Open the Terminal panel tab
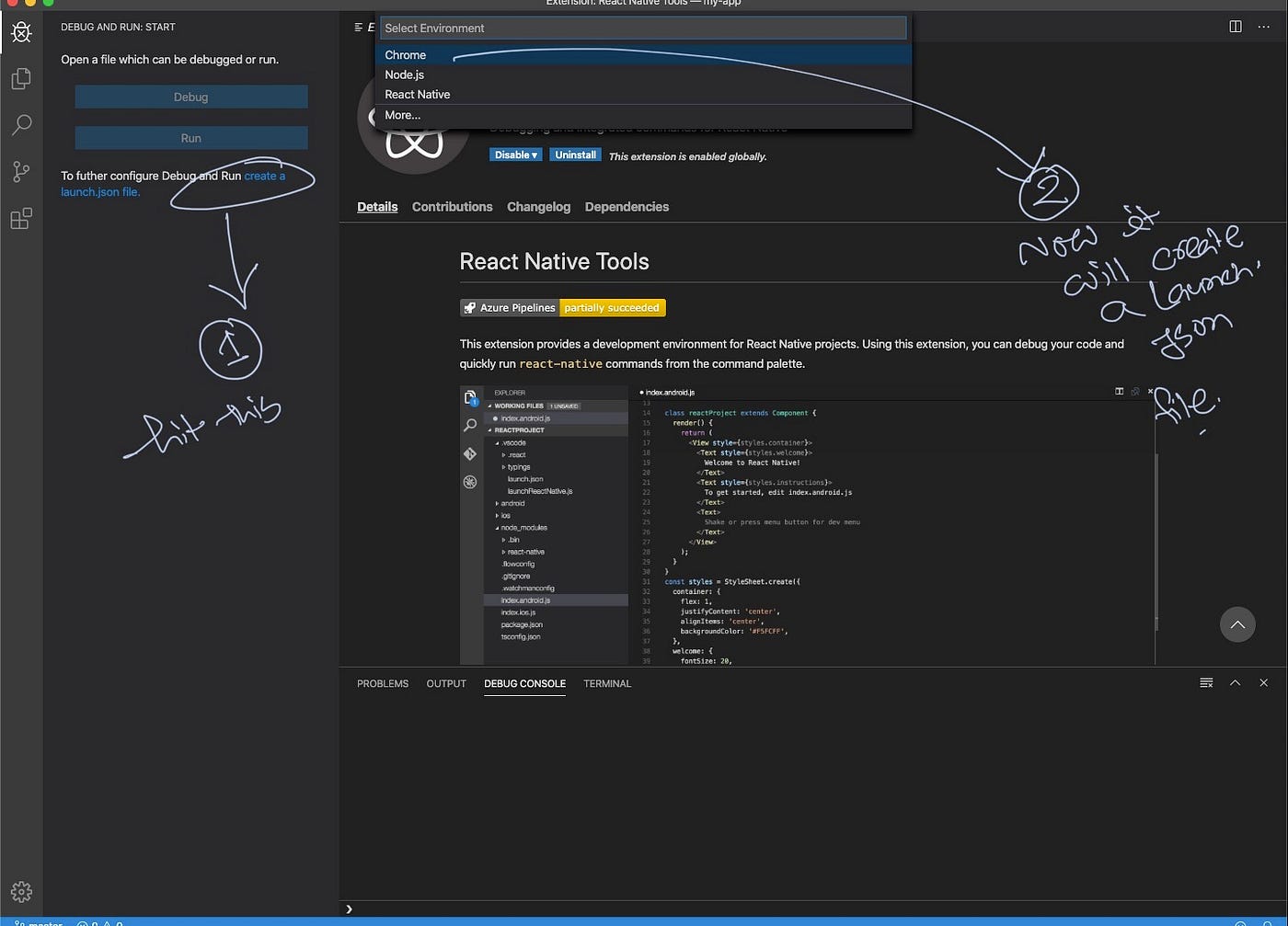 point(606,684)
